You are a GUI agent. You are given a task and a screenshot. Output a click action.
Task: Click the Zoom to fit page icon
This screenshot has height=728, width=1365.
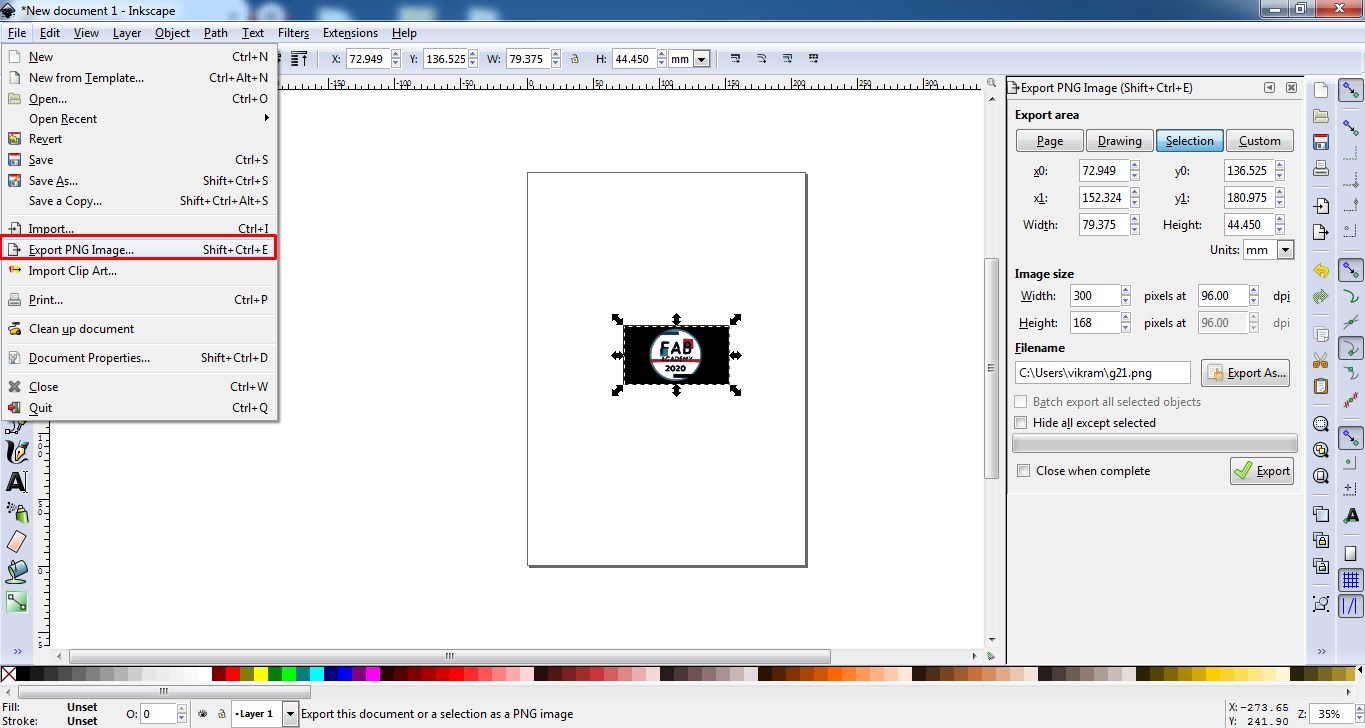pyautogui.click(x=1321, y=476)
